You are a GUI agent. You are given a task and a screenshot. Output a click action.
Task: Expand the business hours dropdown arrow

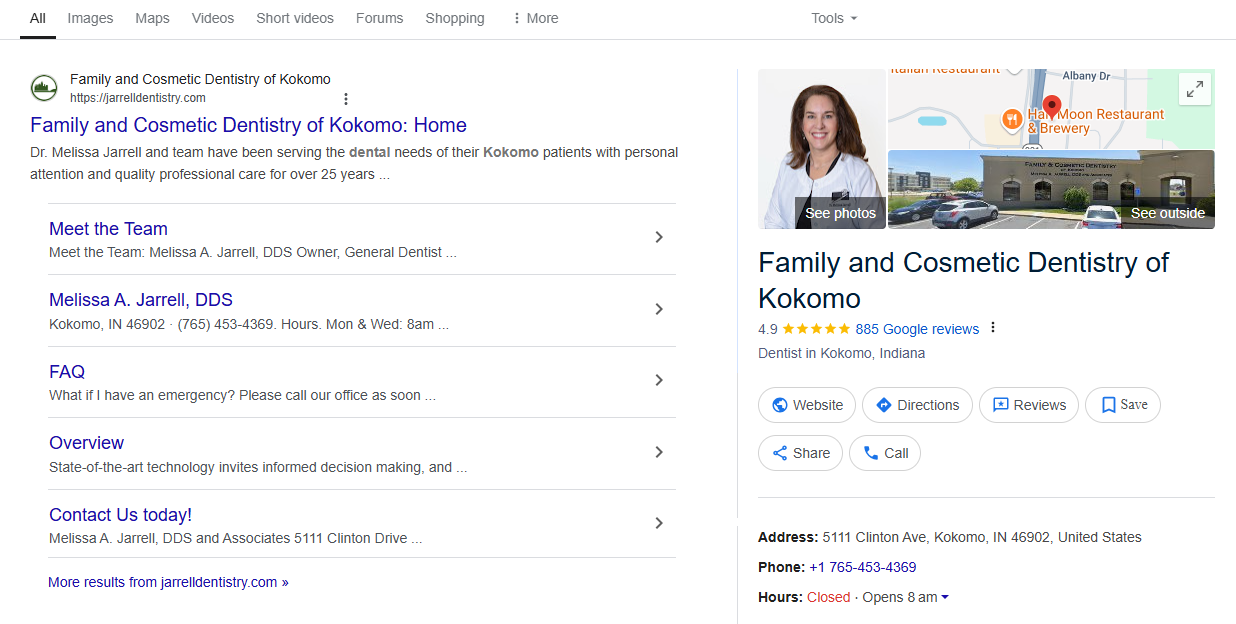945,597
